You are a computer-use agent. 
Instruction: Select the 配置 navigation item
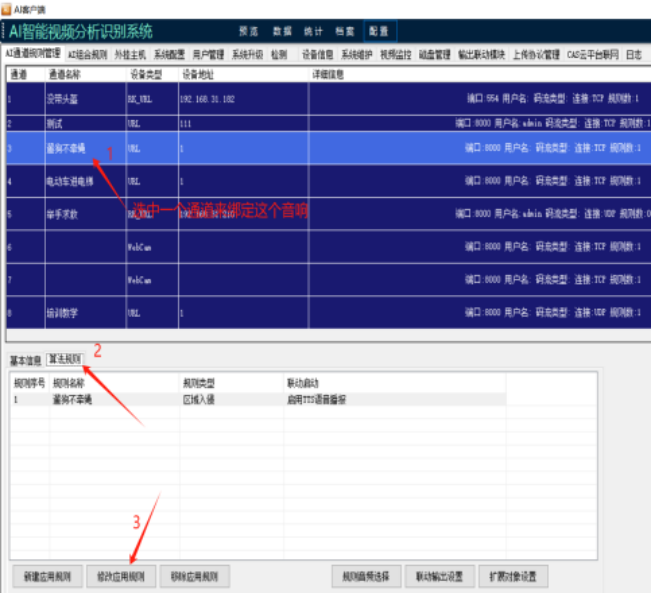click(379, 31)
